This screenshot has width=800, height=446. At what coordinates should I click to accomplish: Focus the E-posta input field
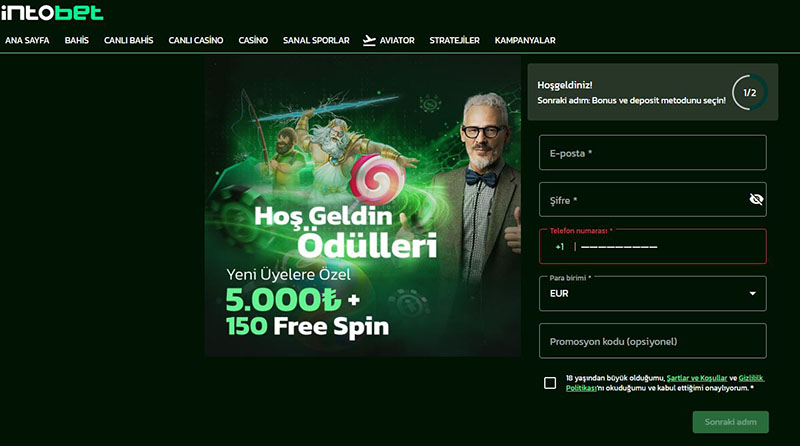click(653, 153)
